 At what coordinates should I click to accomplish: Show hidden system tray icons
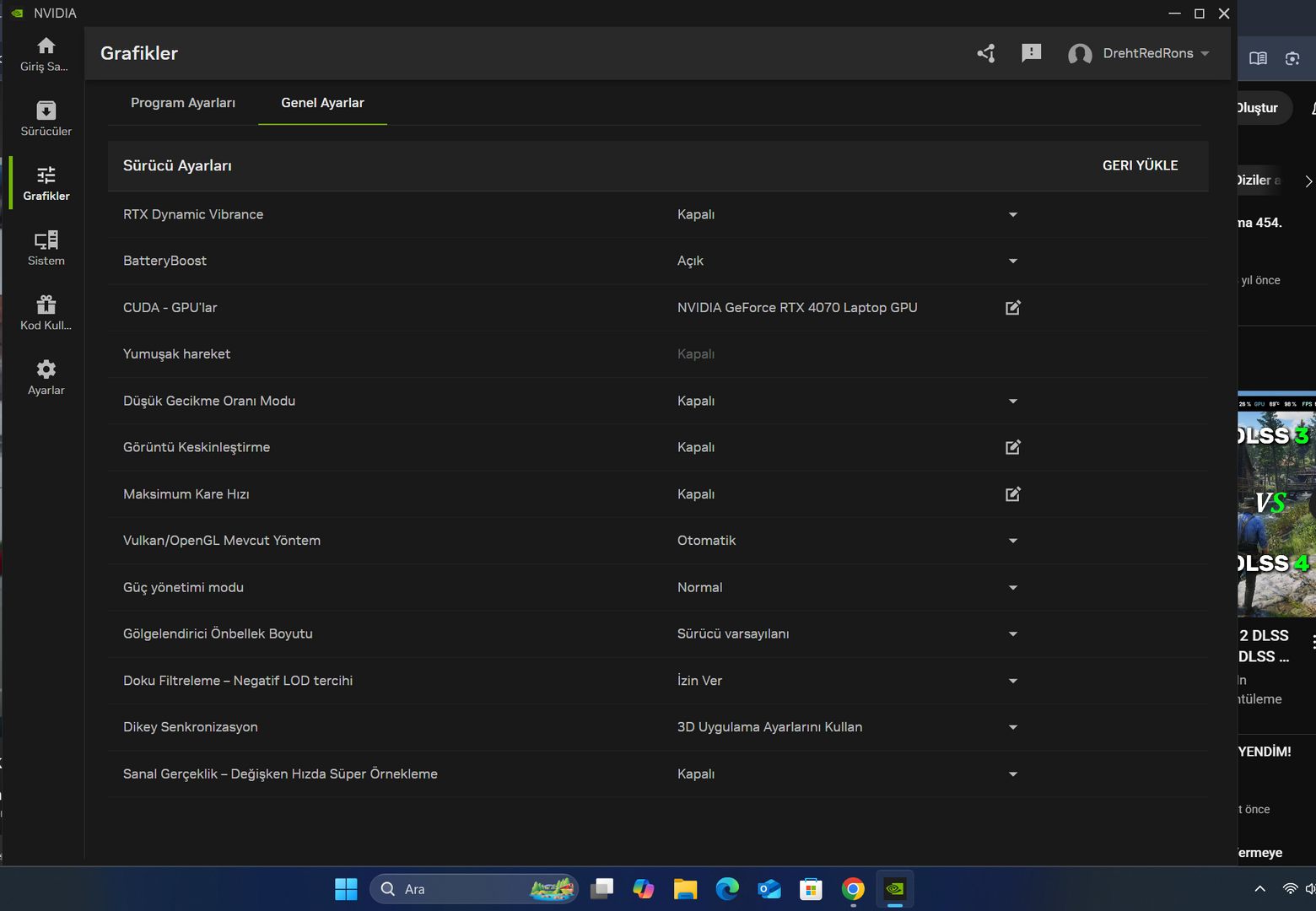(1260, 889)
